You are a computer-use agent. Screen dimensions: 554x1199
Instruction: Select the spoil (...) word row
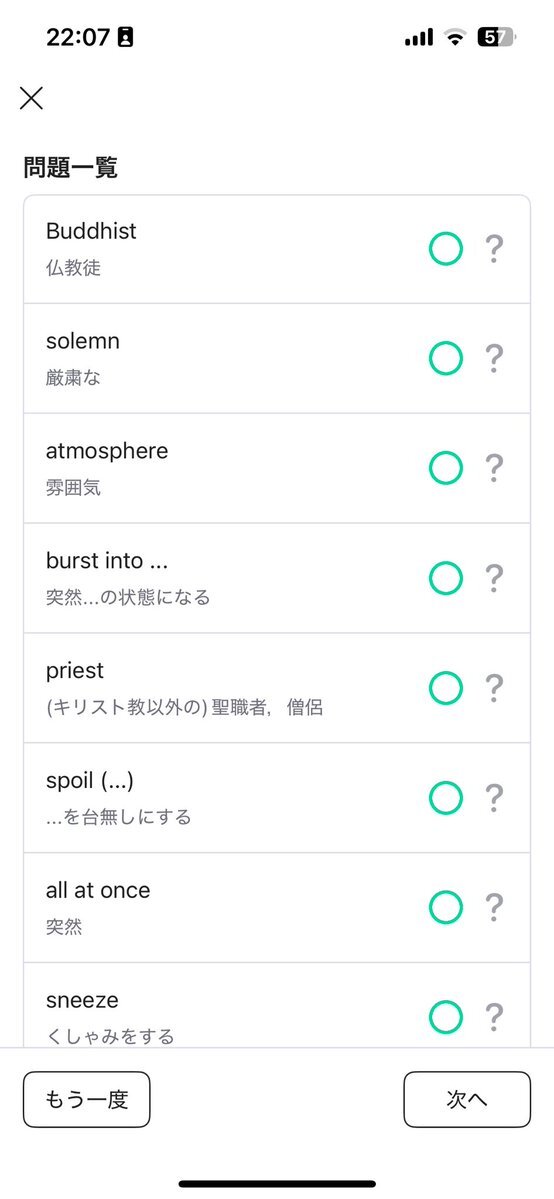click(277, 798)
